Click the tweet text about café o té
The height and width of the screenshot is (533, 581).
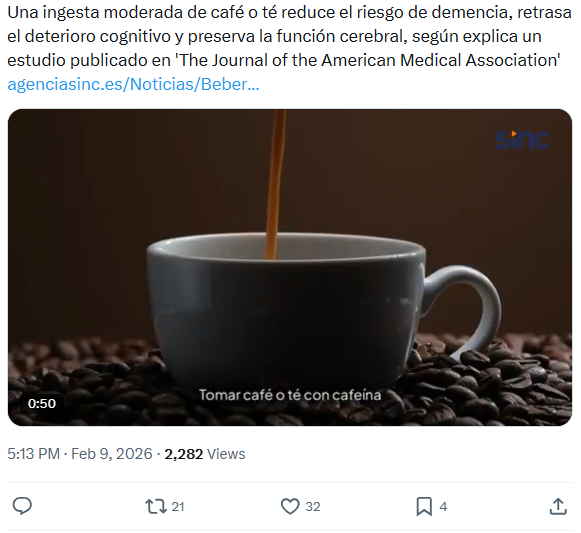(289, 36)
